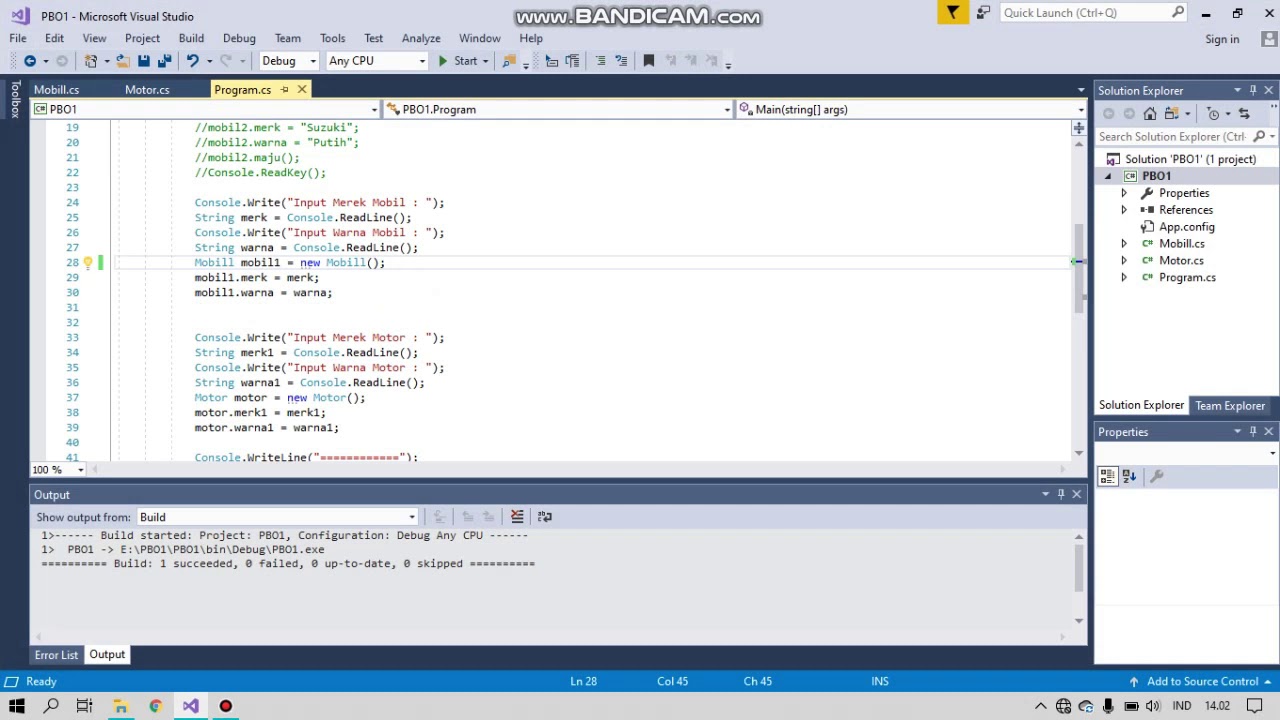
Task: Toggle Word Wrap in Output panel
Action: tap(544, 517)
